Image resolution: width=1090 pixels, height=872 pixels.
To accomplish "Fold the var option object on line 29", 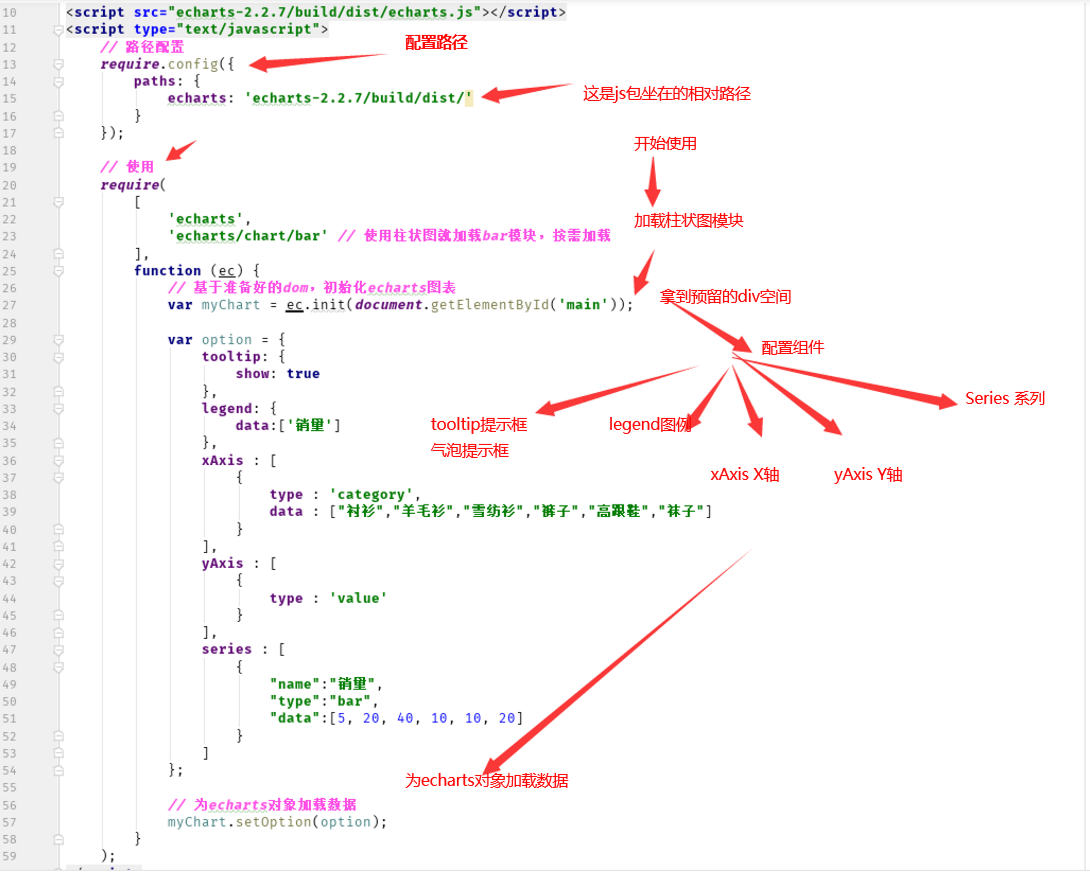I will point(58,340).
